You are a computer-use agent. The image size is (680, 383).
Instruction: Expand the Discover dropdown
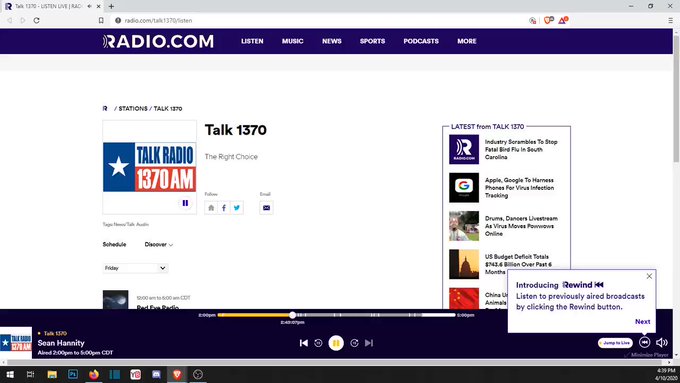tap(159, 245)
